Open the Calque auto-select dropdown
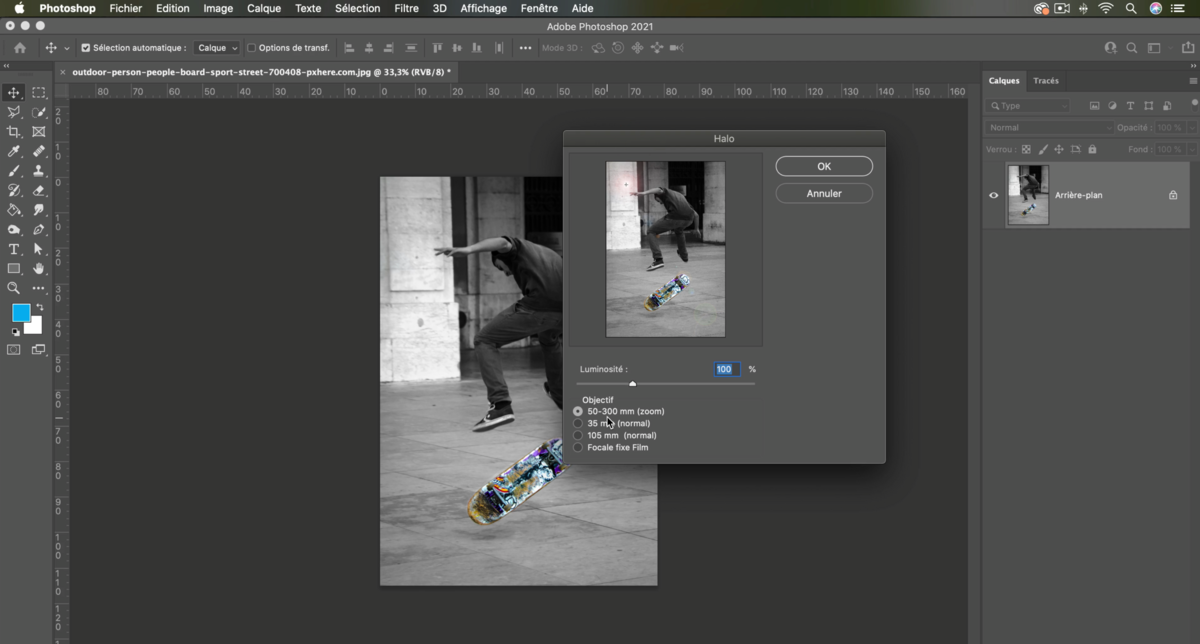 pyautogui.click(x=217, y=48)
